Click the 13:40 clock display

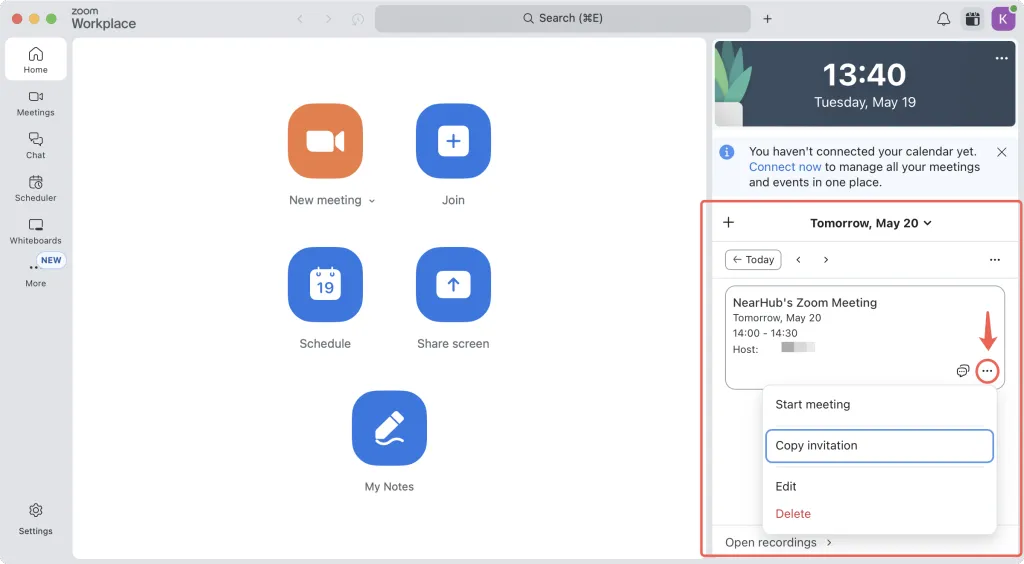(864, 74)
